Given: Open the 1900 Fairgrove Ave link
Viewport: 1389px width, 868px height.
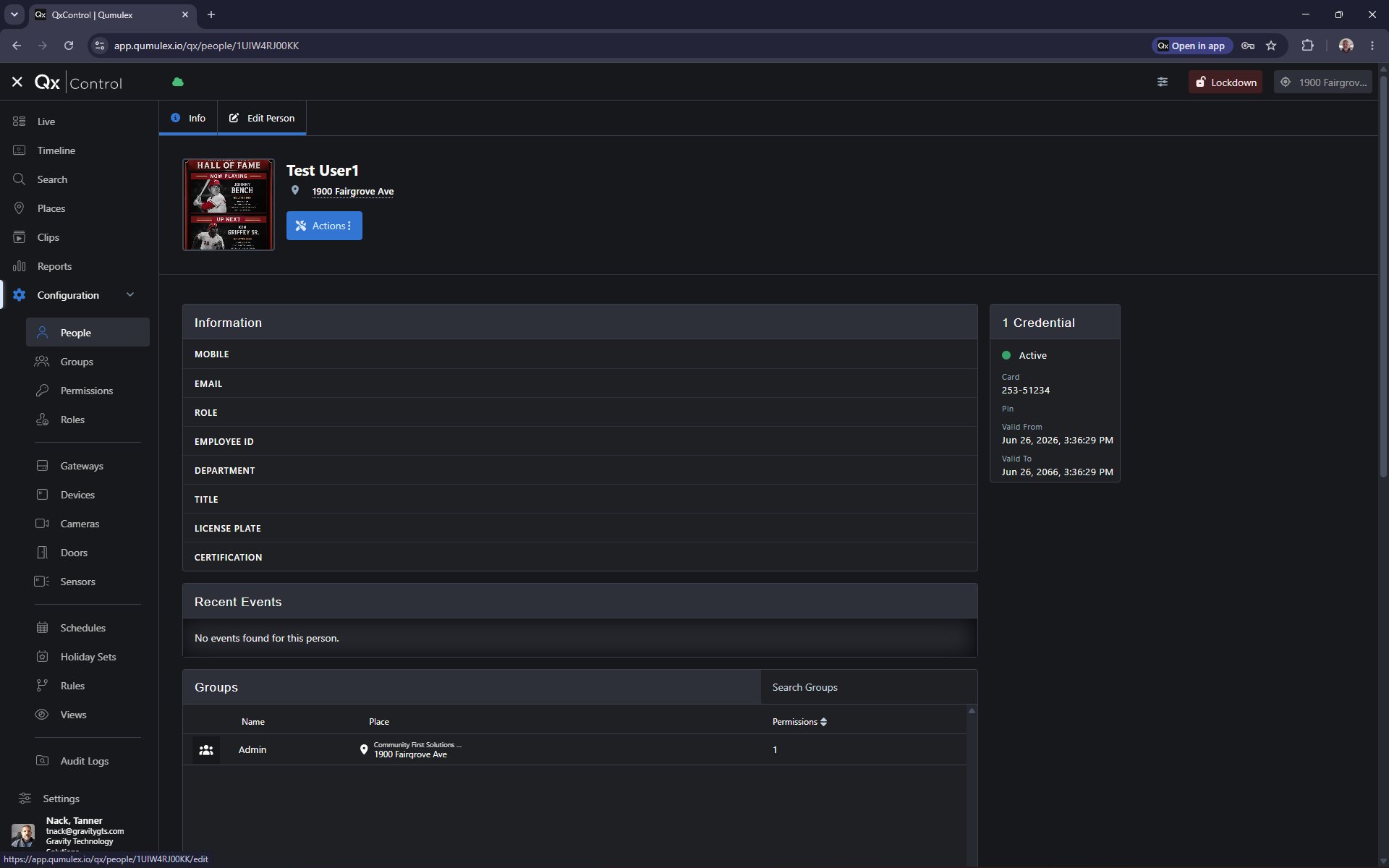Looking at the screenshot, I should coord(352,191).
